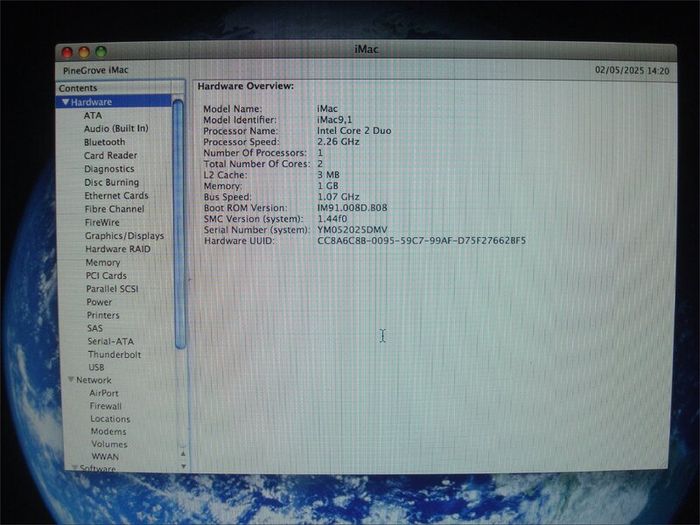Select Fibre Channel item
The height and width of the screenshot is (525, 700).
pyautogui.click(x=115, y=209)
